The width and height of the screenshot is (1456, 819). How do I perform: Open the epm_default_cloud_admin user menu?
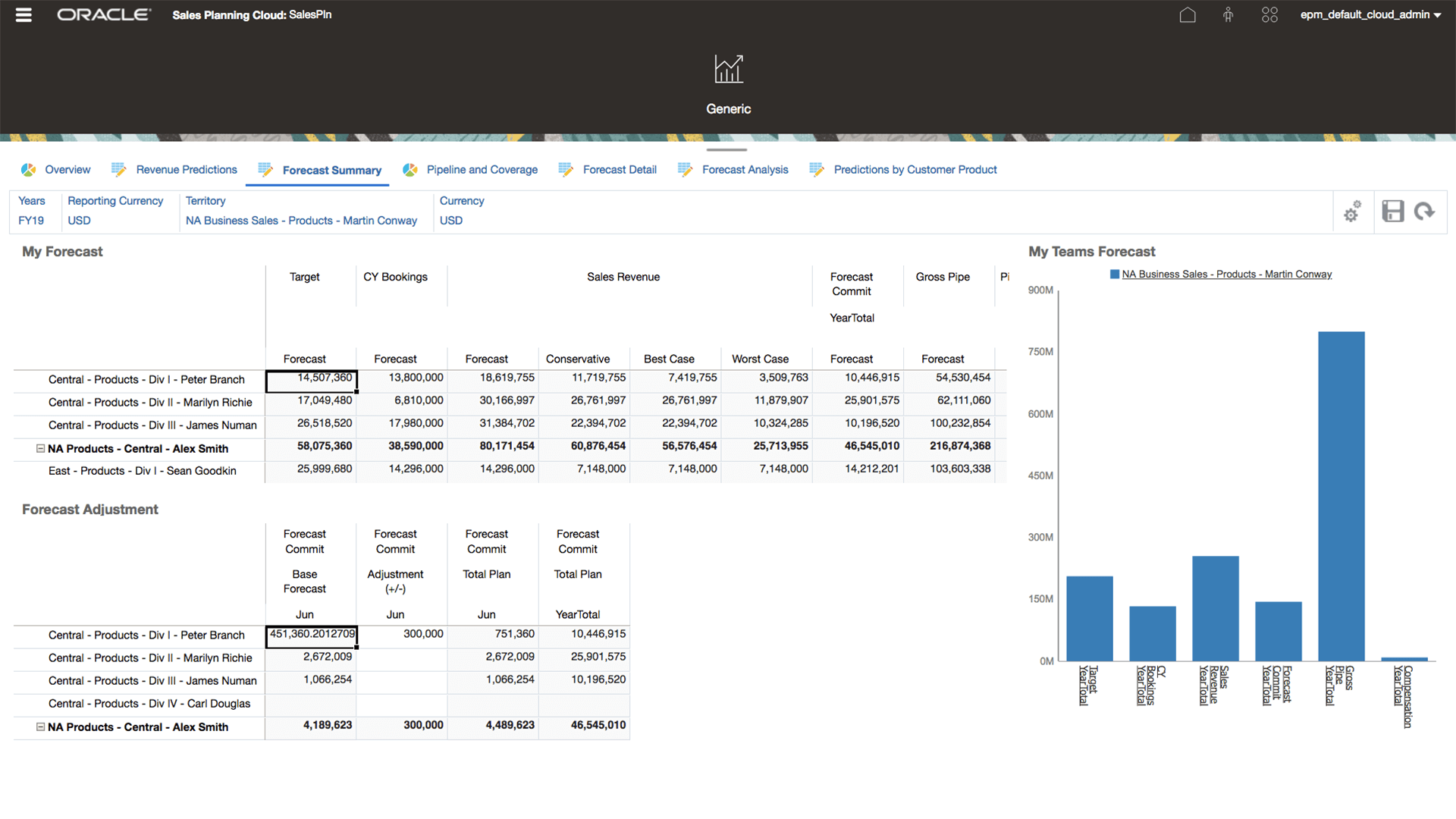(1370, 14)
